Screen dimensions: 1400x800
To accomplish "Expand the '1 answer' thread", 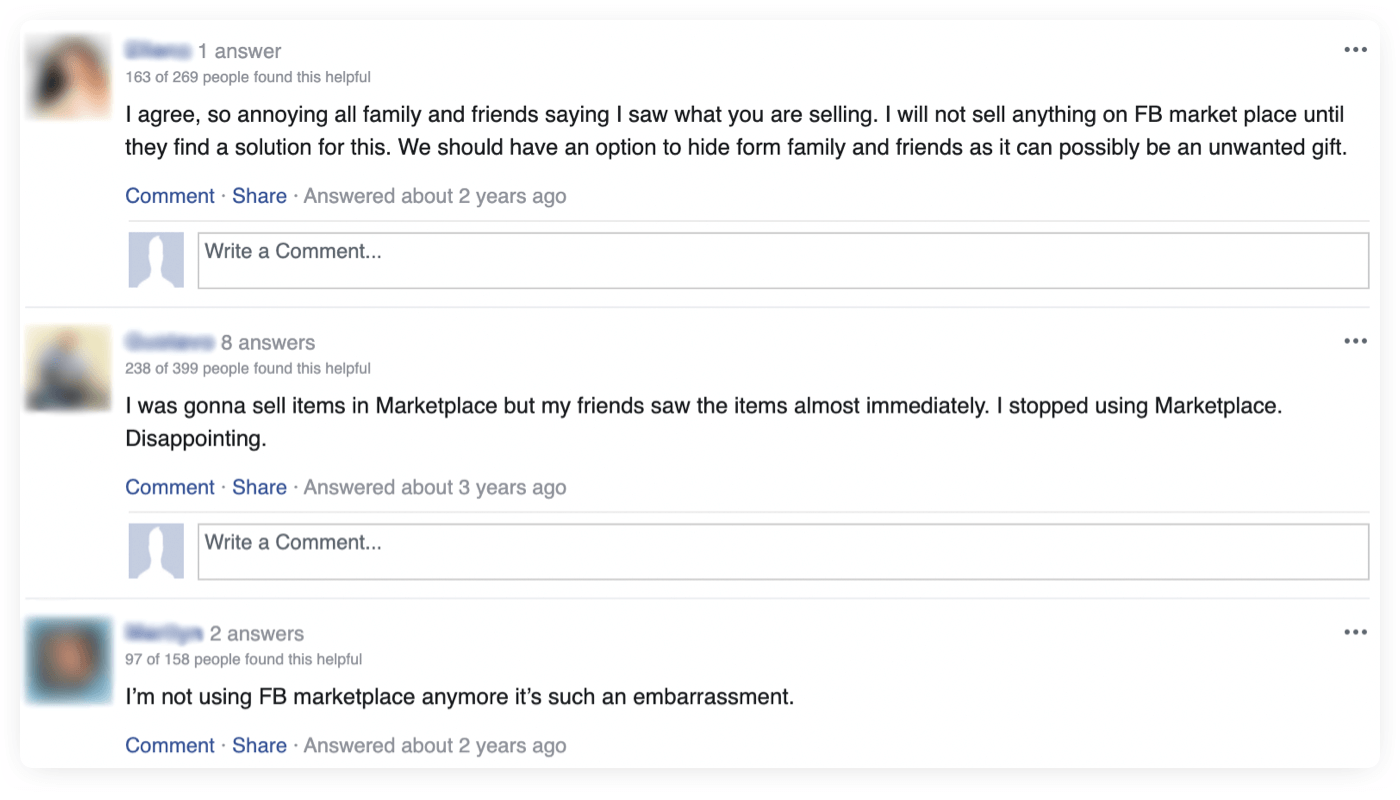I will pyautogui.click(x=238, y=50).
